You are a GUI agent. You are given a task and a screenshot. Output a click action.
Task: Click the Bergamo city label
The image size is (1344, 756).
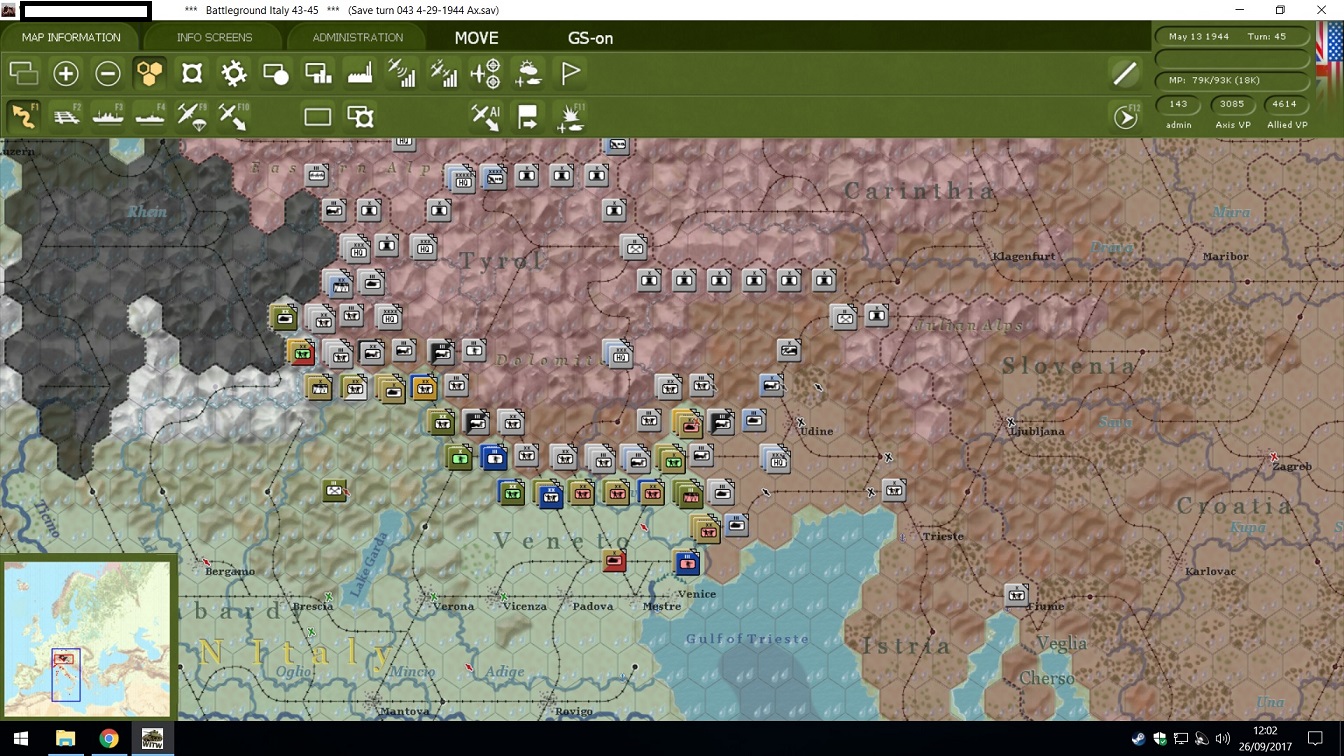pyautogui.click(x=229, y=572)
